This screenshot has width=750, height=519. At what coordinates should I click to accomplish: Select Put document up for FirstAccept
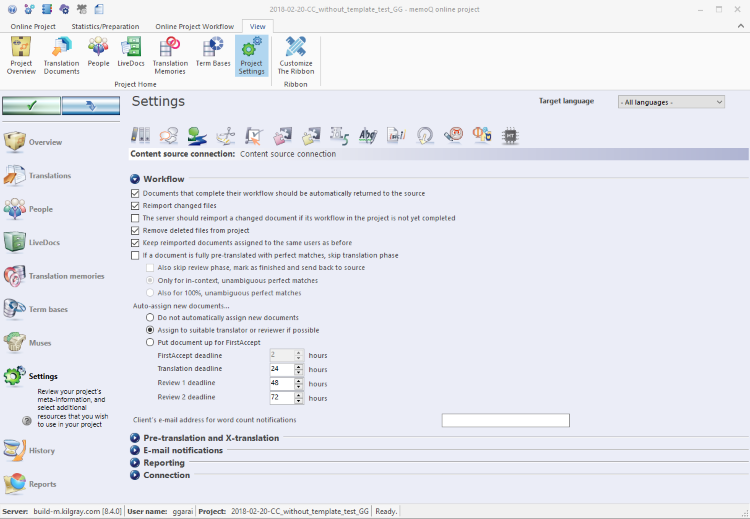click(150, 342)
